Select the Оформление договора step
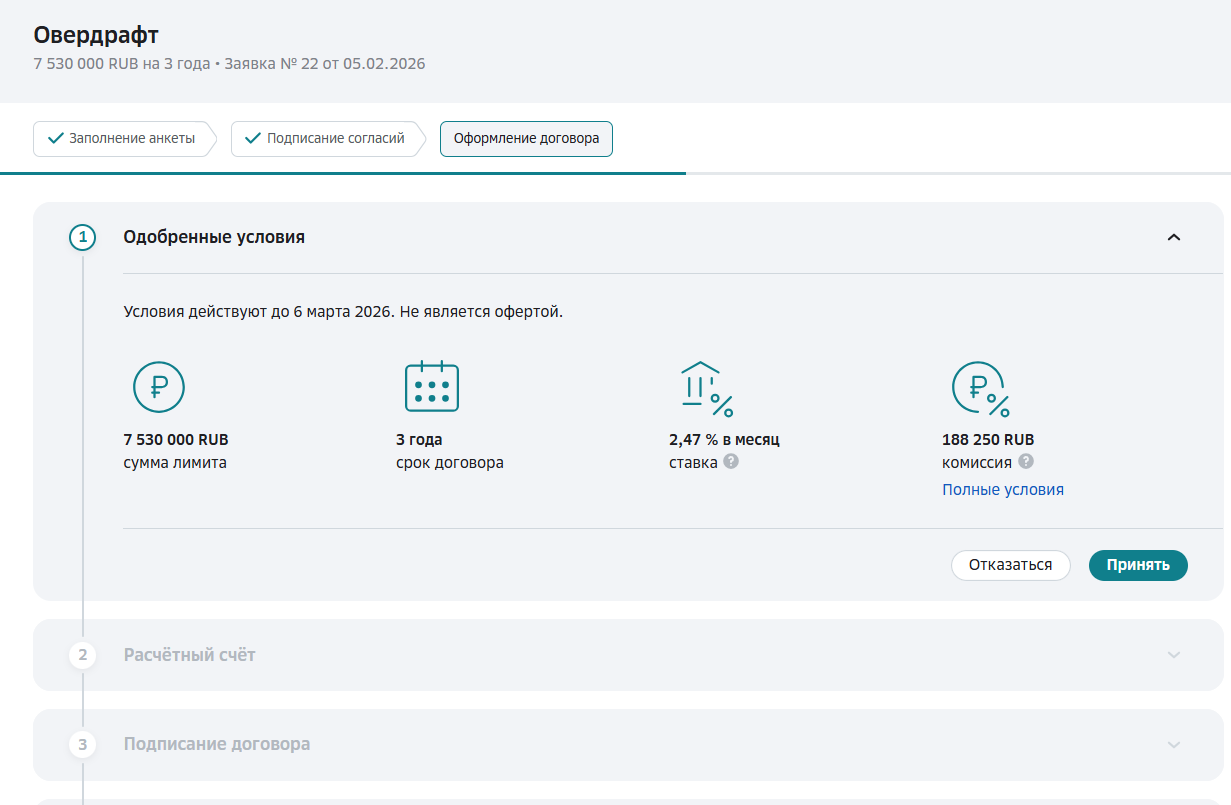Screen dimensions: 1231x805 pyautogui.click(x=526, y=139)
